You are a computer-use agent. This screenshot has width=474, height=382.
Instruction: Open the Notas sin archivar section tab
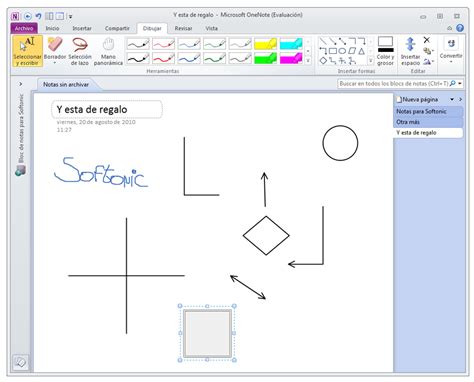click(x=66, y=85)
